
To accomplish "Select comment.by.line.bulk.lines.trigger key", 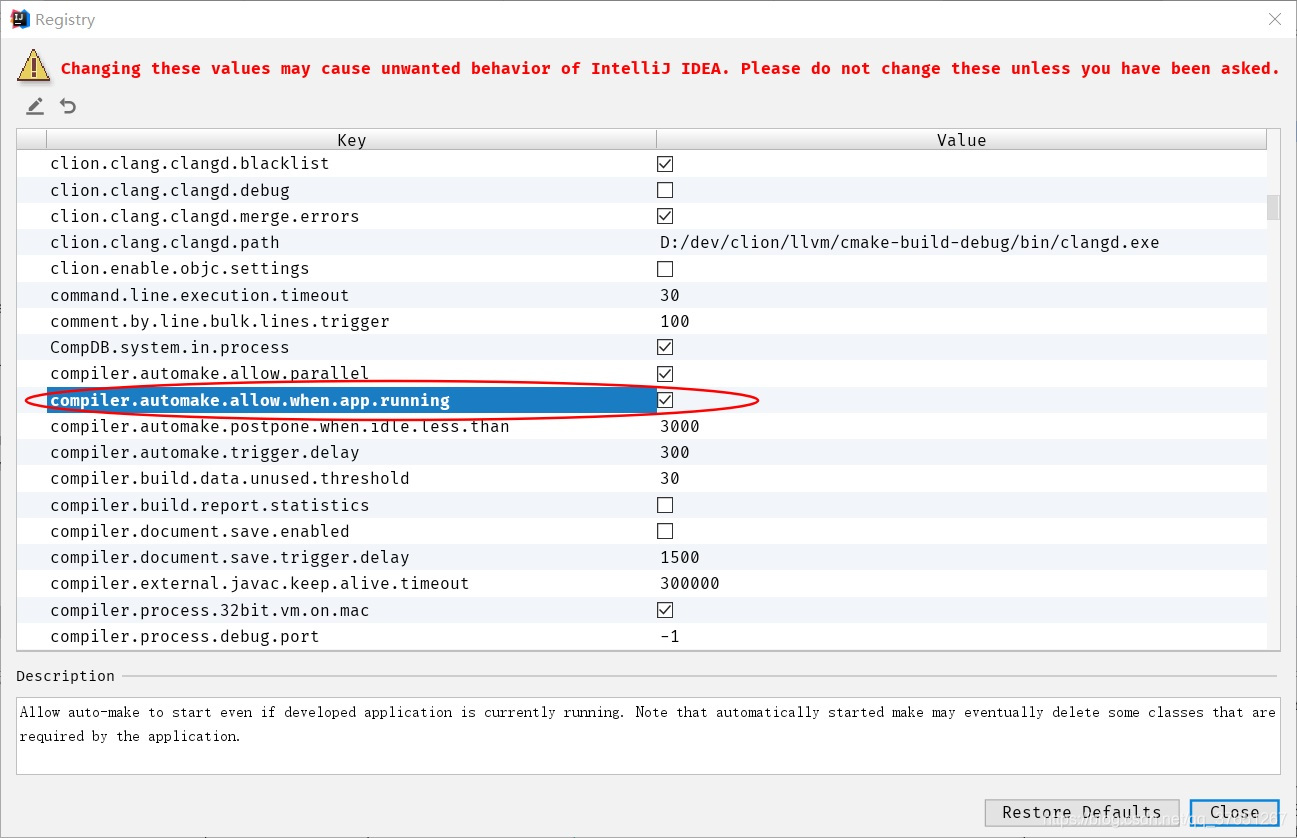I will pos(220,321).
